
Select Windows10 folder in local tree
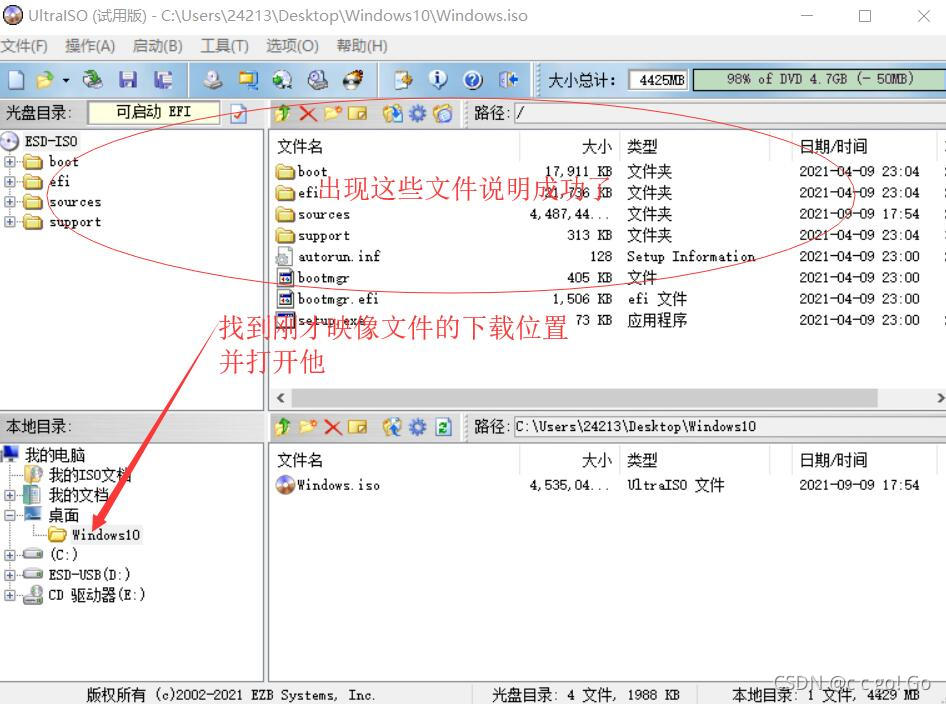(106, 534)
